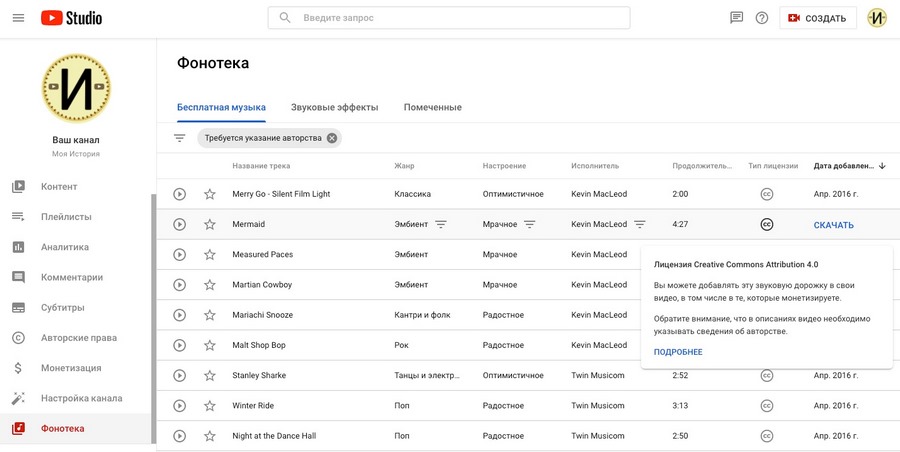Filter by genre next to Mermaid's Ambient
Viewport: 900px width, 452px height.
pos(441,225)
